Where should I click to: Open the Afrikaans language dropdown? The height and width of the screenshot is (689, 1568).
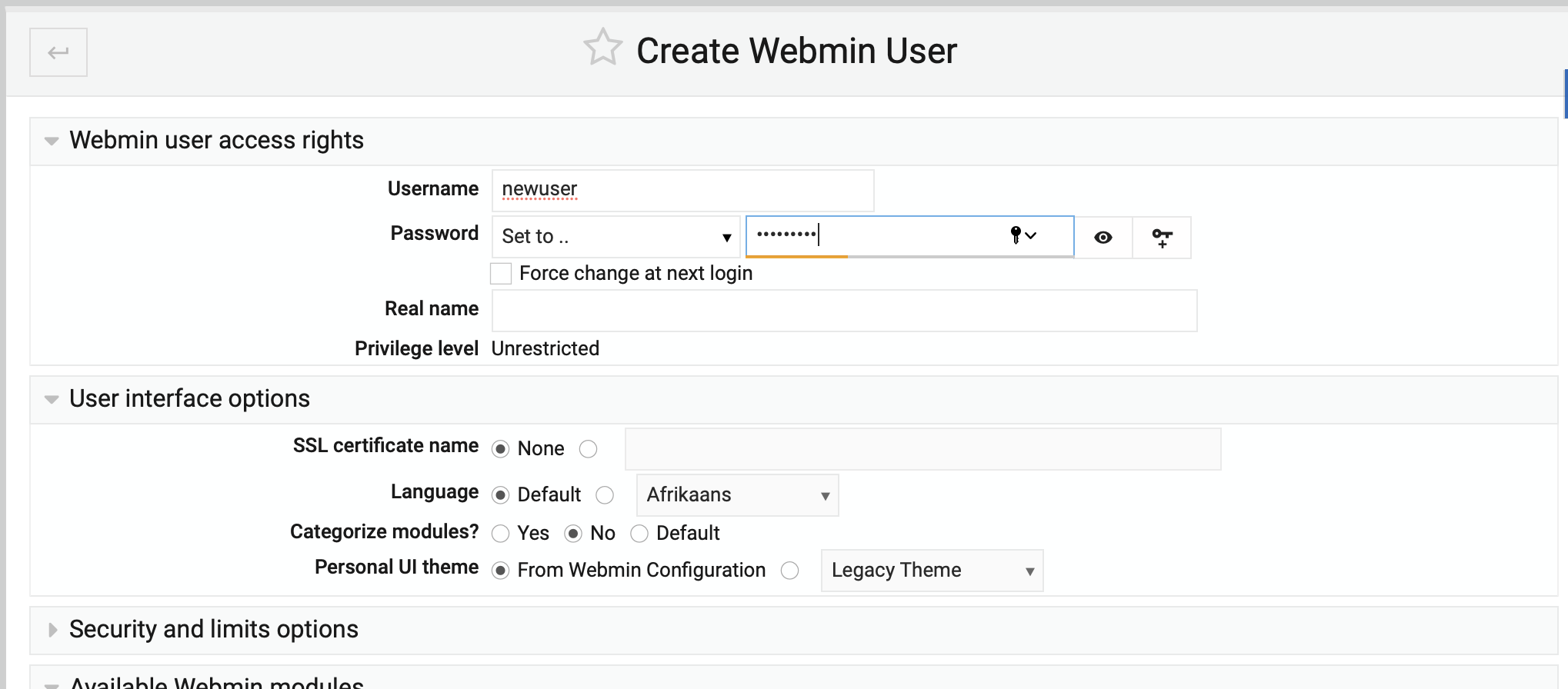coord(737,495)
